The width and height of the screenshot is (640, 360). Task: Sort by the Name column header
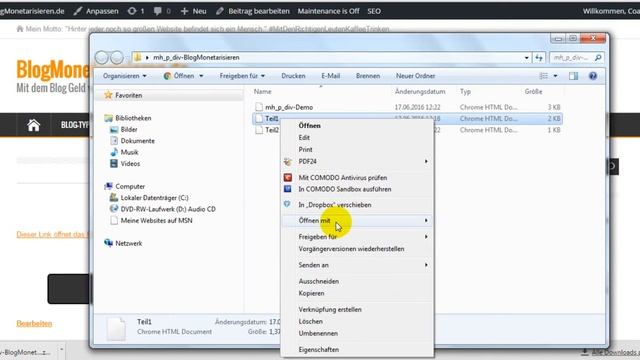[x=262, y=92]
